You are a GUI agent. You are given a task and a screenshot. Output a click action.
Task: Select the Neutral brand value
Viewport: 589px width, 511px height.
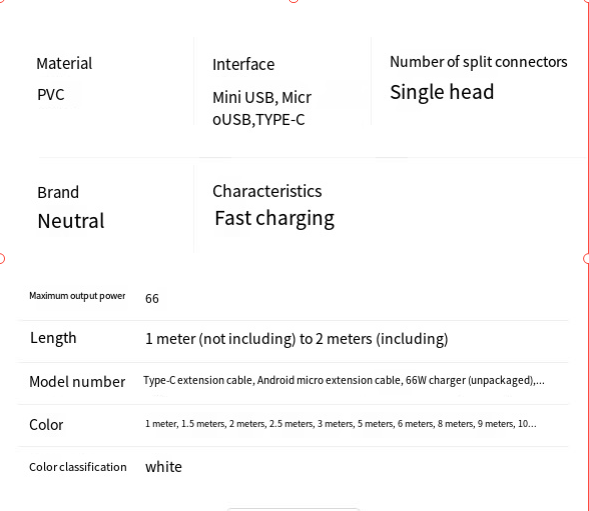point(71,221)
